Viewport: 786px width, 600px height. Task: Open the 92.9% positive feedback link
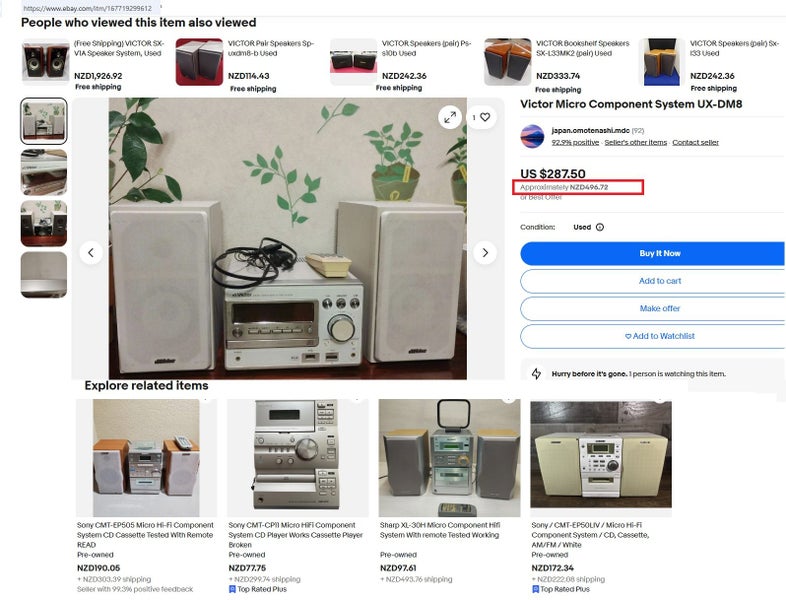575,142
